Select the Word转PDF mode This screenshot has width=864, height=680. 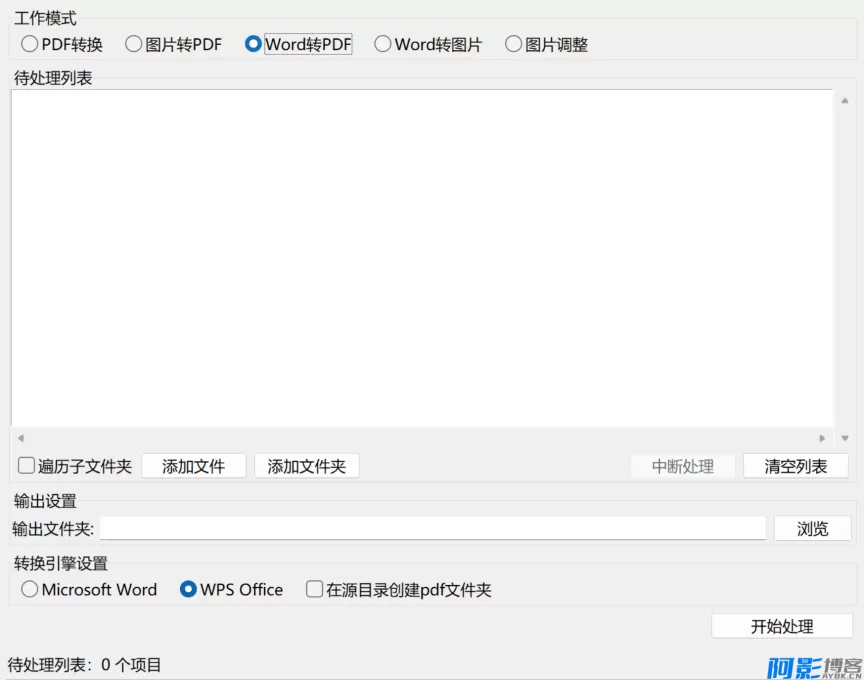click(x=252, y=44)
